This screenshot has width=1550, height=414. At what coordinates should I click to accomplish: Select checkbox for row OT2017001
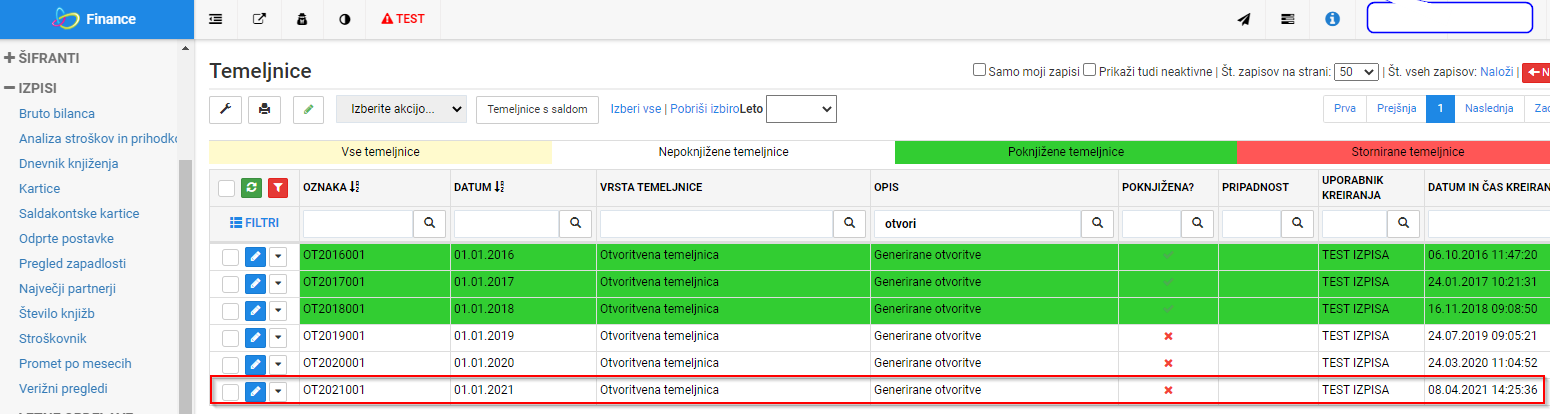point(230,284)
